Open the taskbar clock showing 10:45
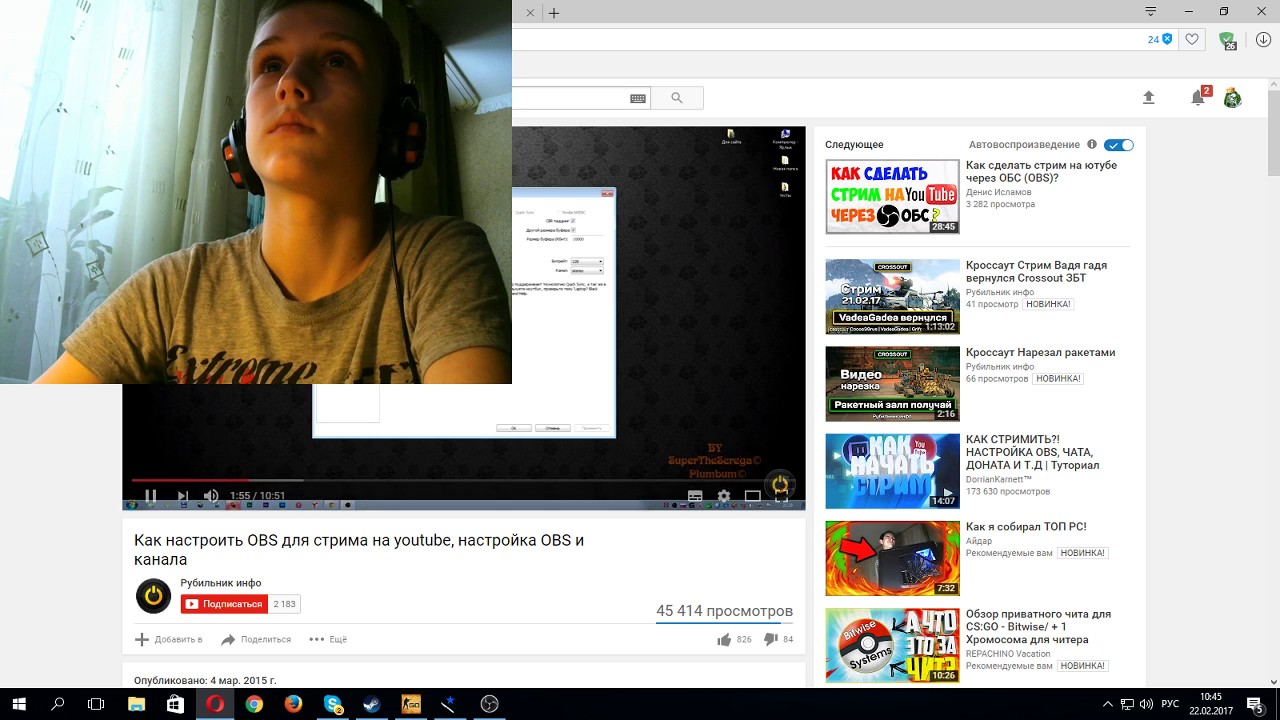1280x720 pixels. point(1210,704)
